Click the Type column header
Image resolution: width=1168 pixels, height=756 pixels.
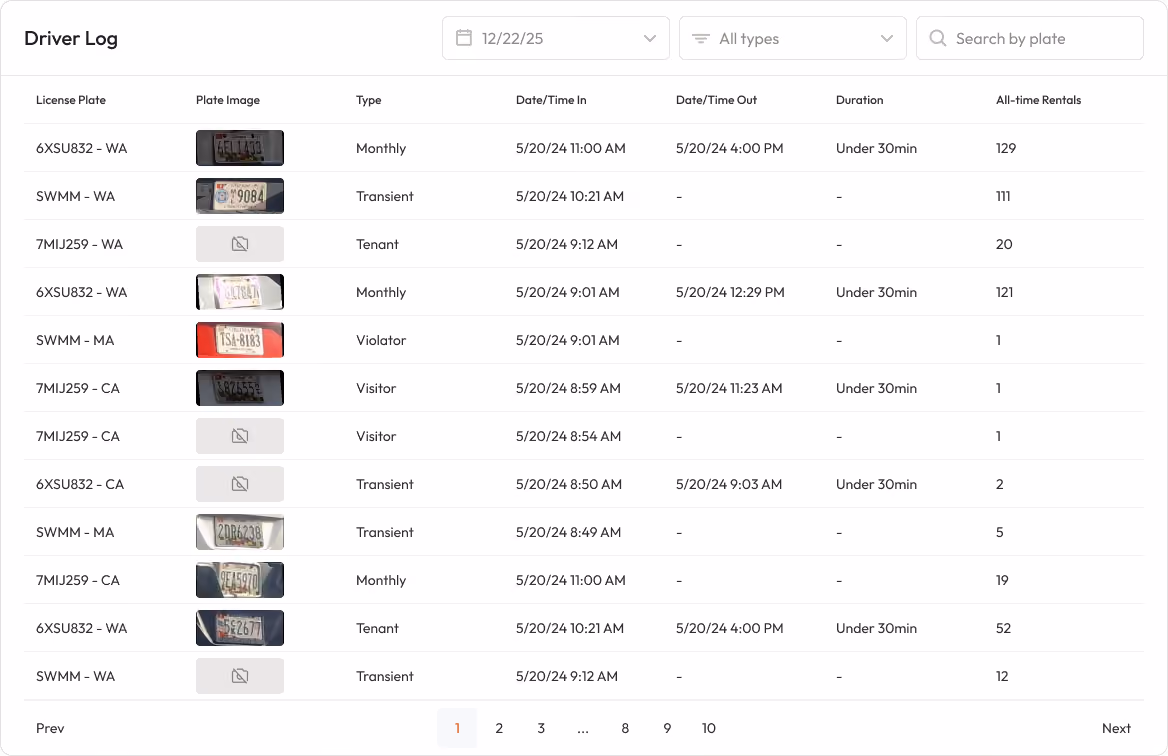pos(369,100)
